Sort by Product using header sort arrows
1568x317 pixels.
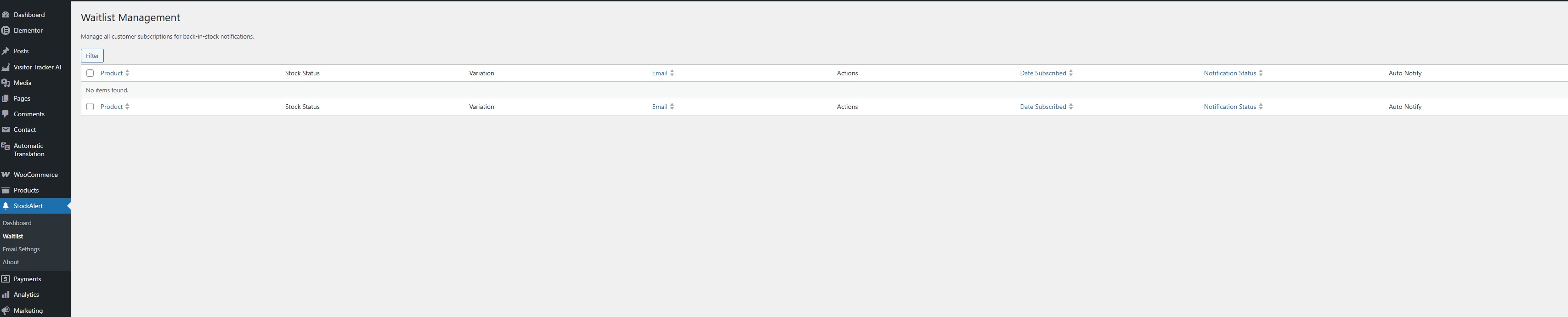click(x=127, y=73)
